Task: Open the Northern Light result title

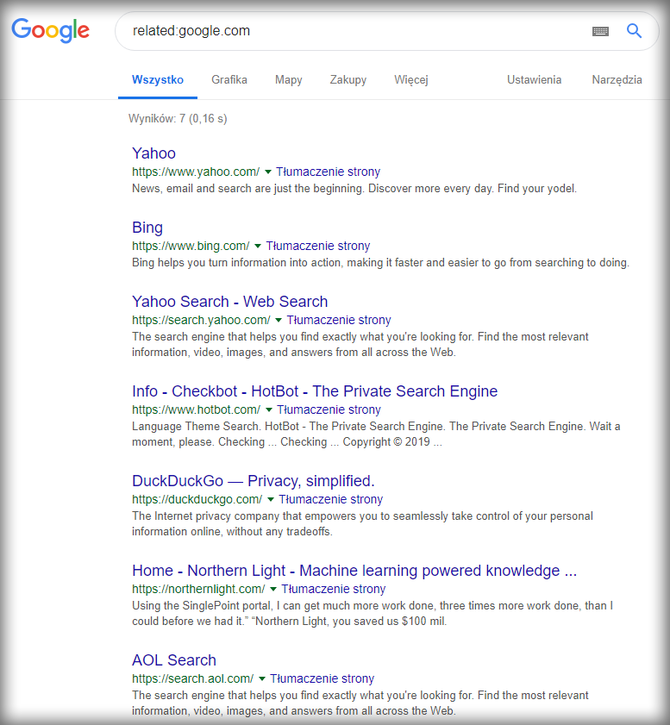Action: coord(355,571)
